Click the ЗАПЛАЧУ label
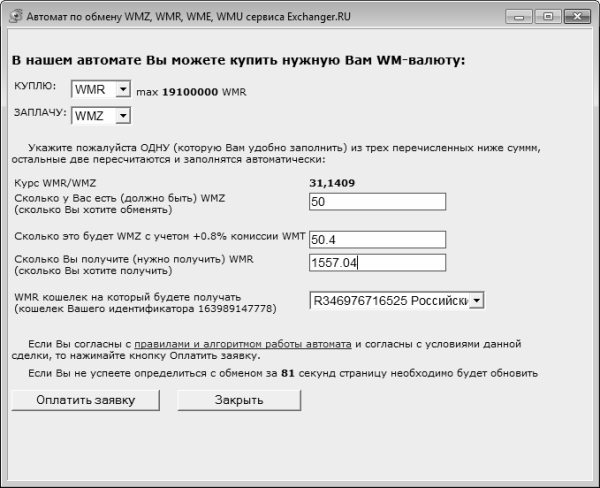The height and width of the screenshot is (488, 600). tap(39, 113)
